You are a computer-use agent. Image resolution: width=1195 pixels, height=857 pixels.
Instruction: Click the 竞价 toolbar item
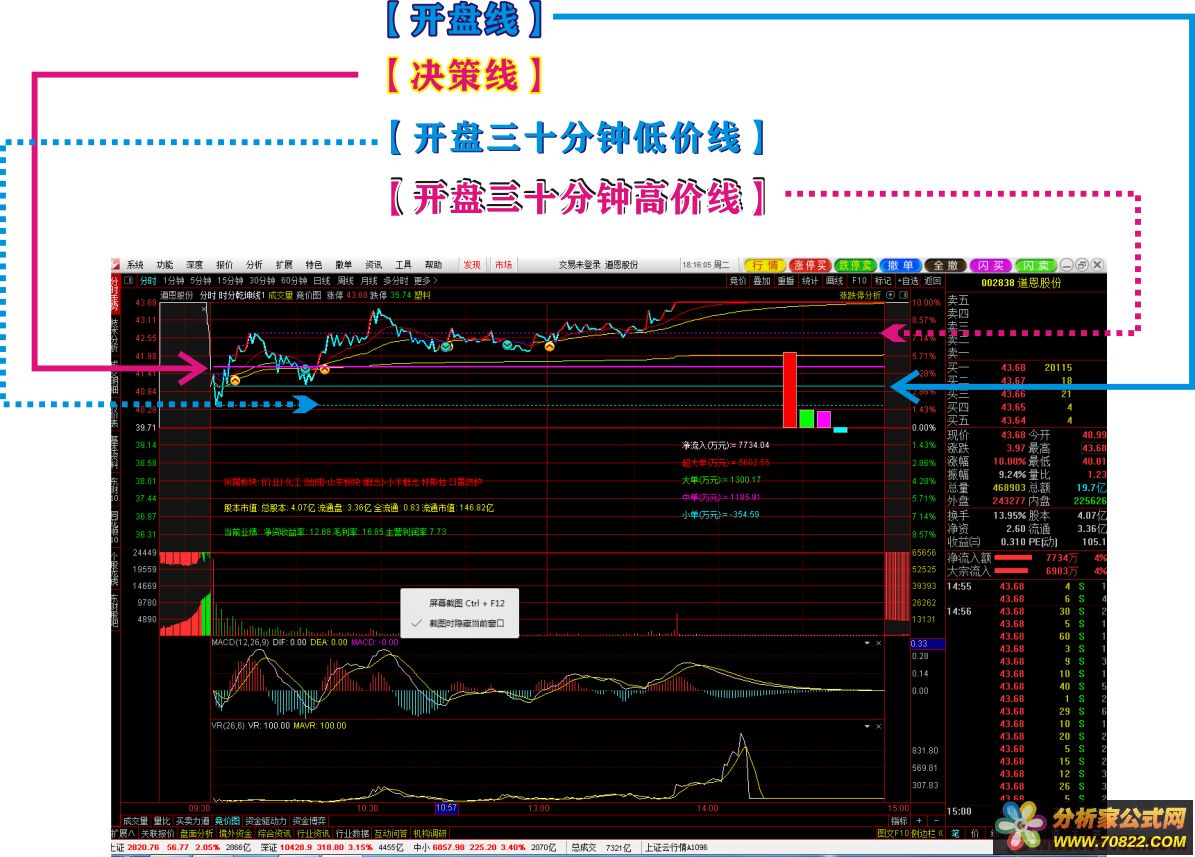(x=738, y=281)
